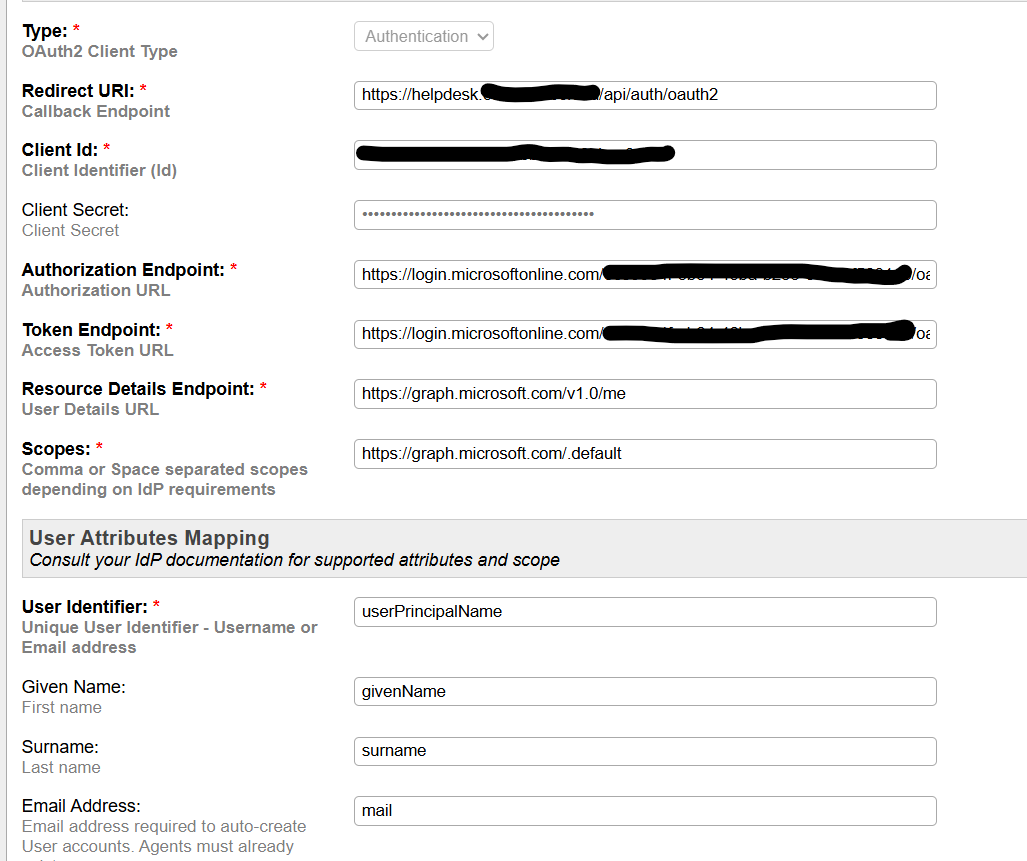Open the OAuth2 Client Type dropdown
The image size is (1027, 861).
423,37
